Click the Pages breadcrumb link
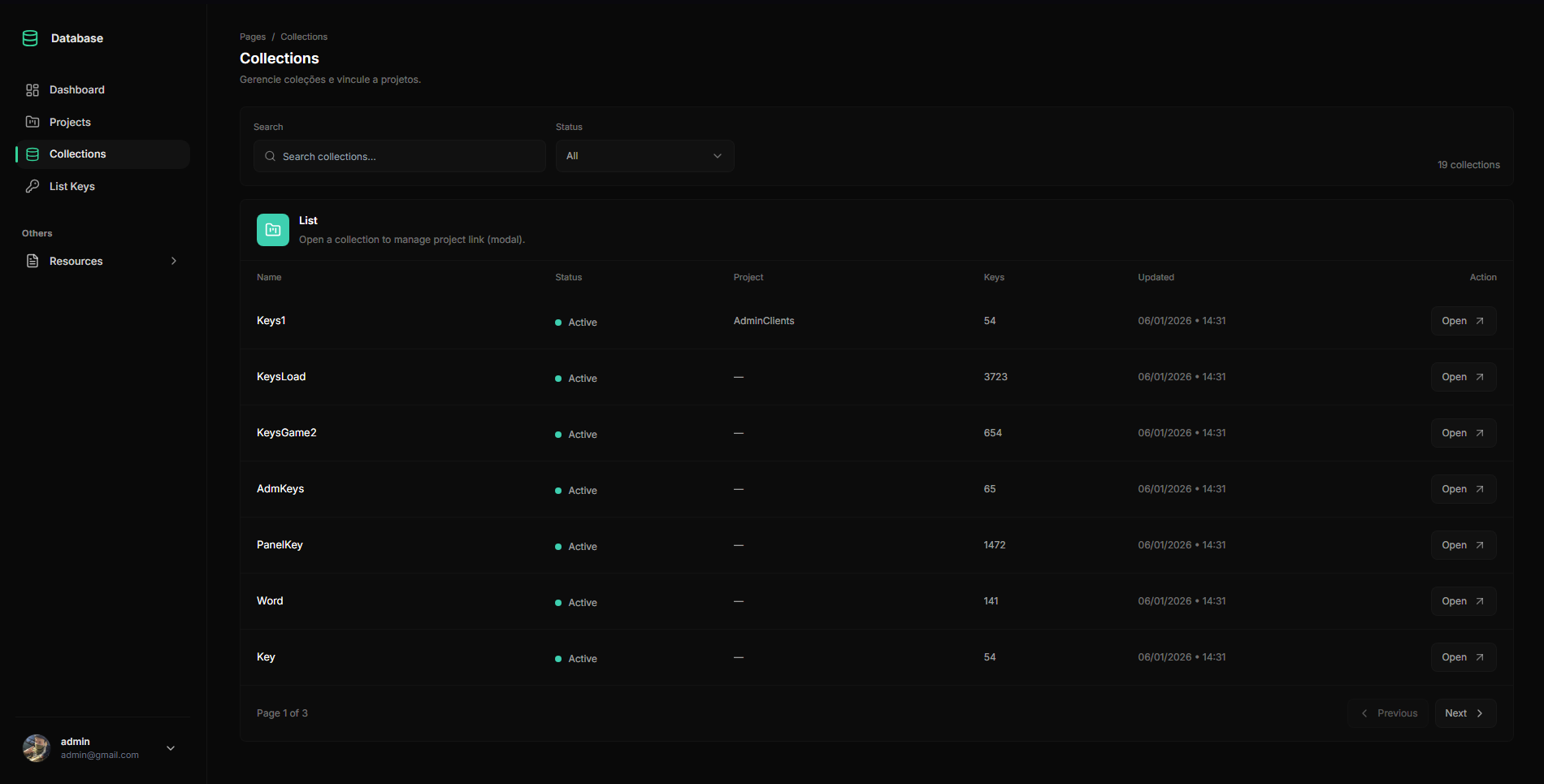The height and width of the screenshot is (784, 1544). click(x=253, y=37)
